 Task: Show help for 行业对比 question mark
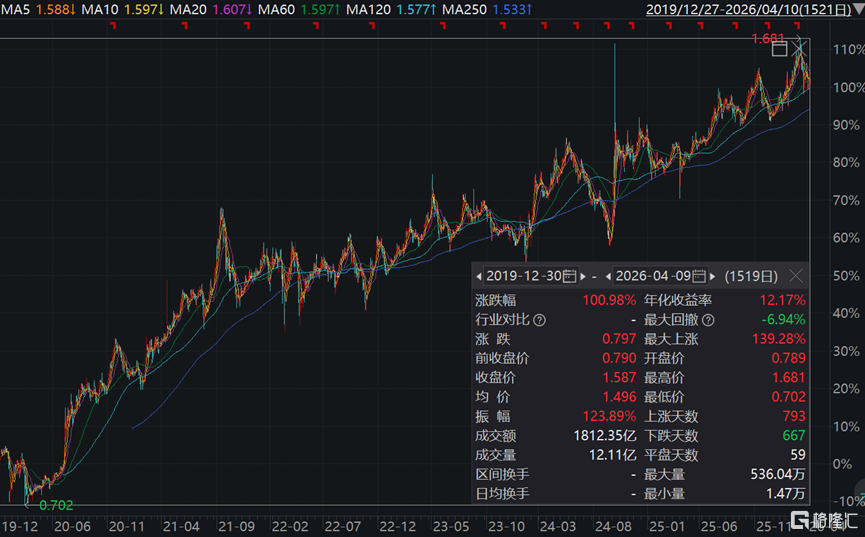pos(540,320)
